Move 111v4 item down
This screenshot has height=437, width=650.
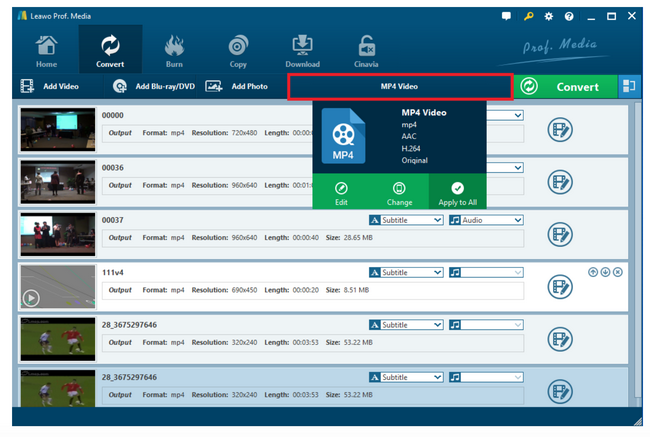(x=605, y=272)
